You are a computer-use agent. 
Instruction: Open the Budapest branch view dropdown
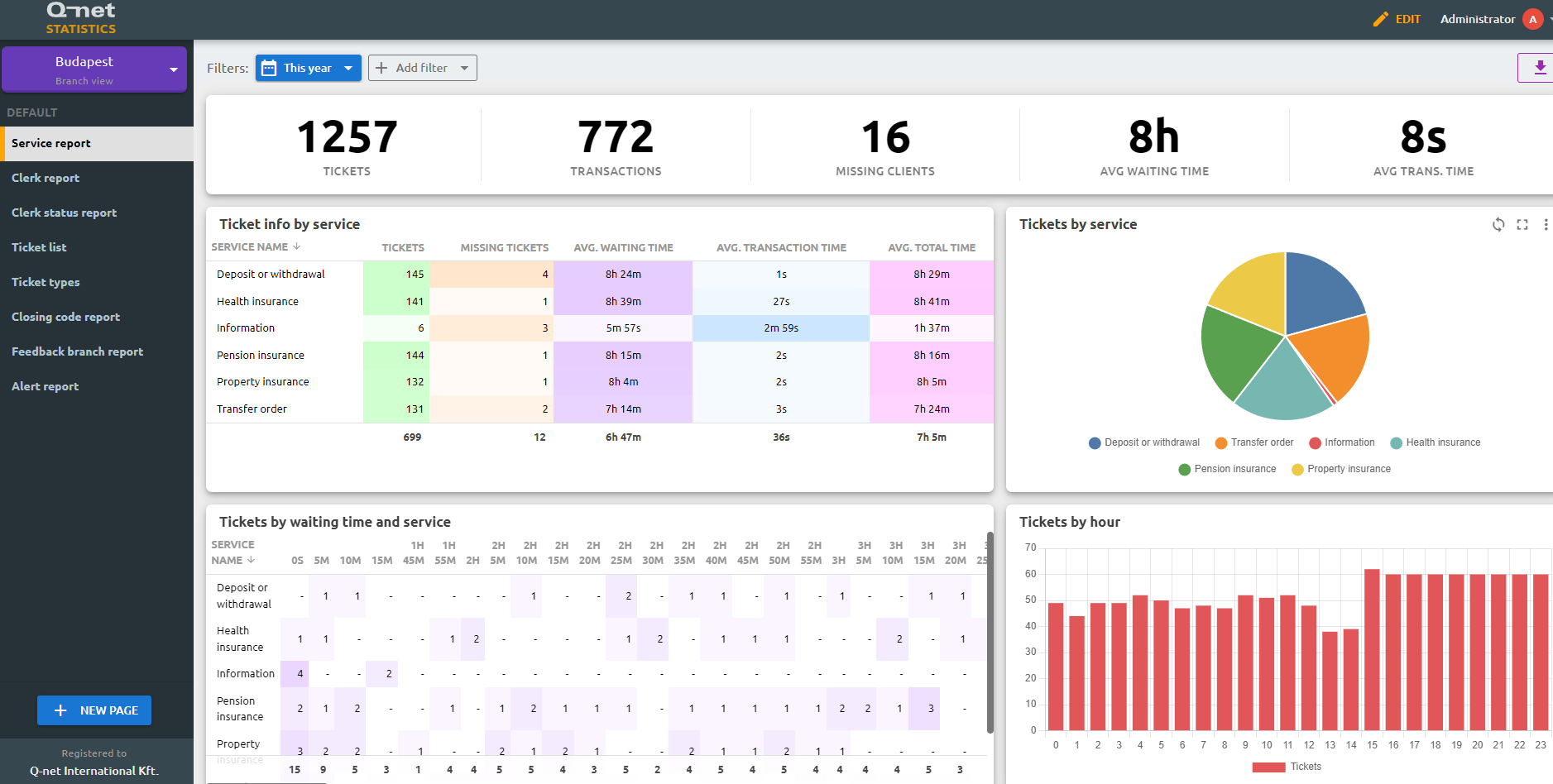pyautogui.click(x=94, y=69)
